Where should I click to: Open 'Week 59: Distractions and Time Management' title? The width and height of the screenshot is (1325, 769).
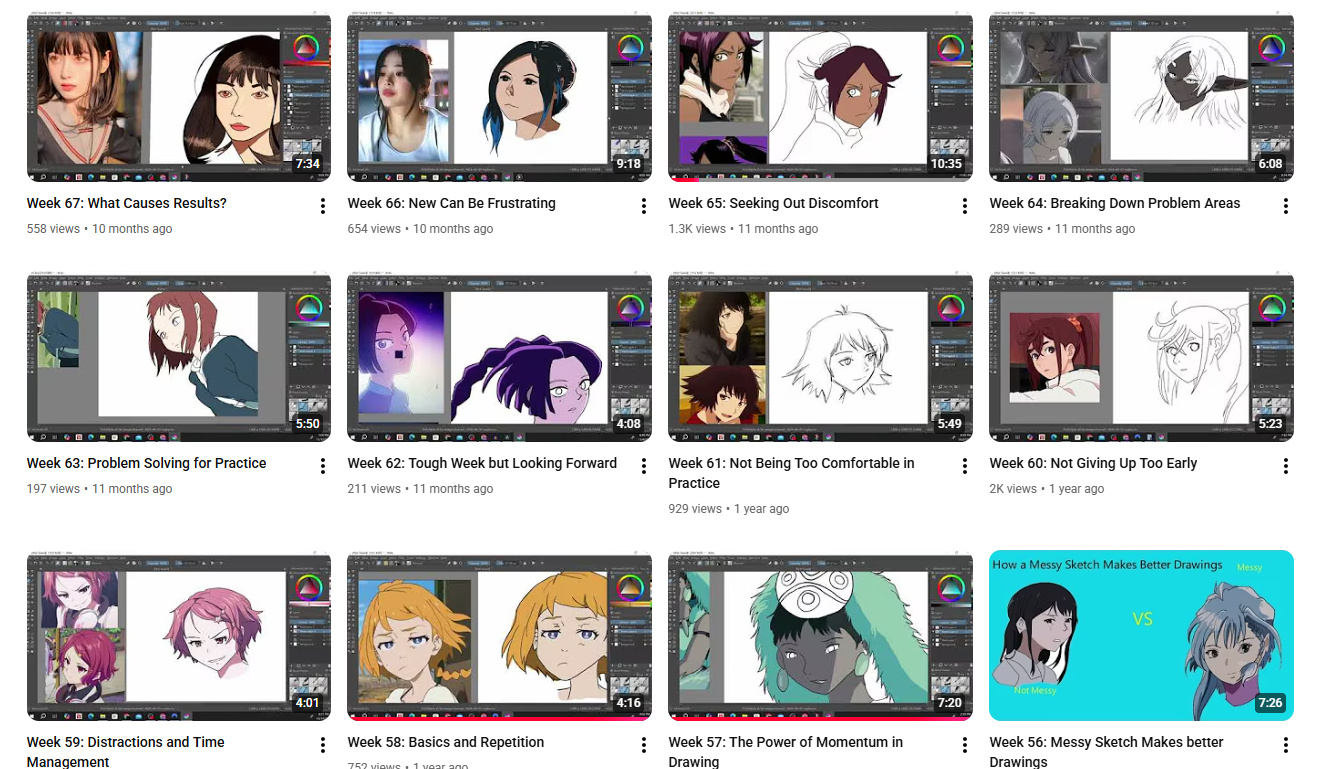click(126, 752)
